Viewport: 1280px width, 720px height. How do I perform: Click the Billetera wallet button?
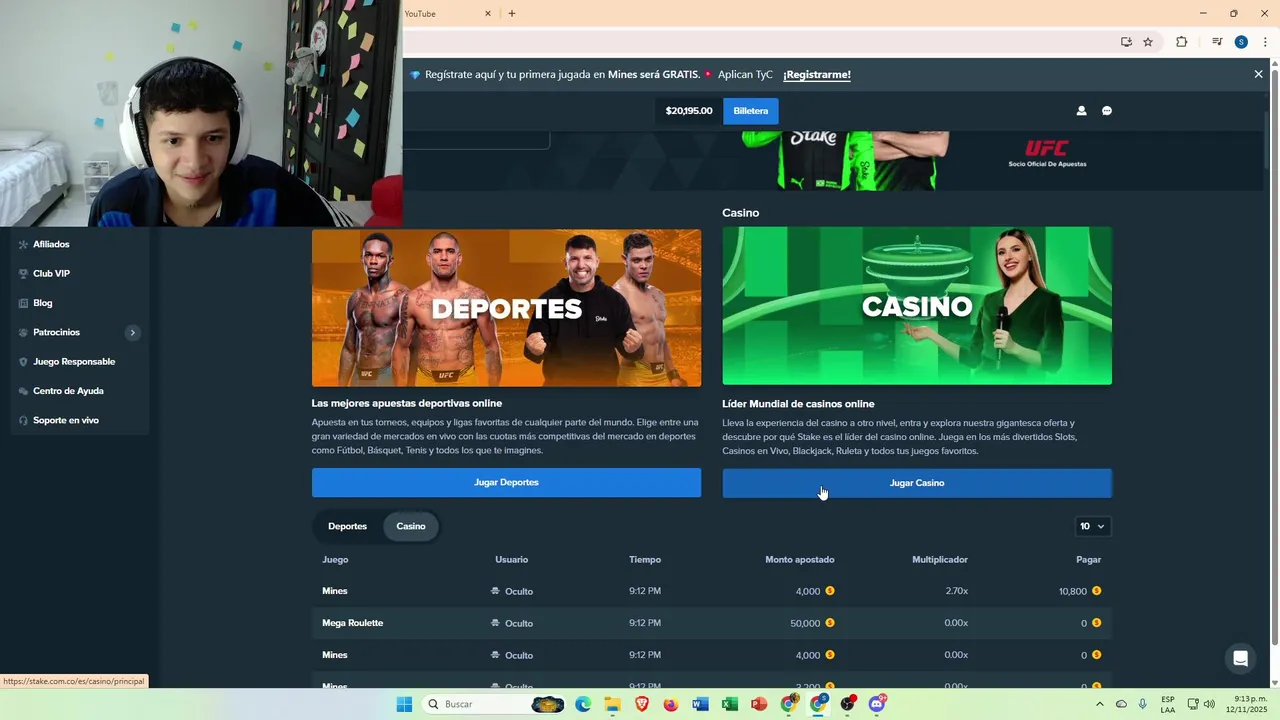751,111
